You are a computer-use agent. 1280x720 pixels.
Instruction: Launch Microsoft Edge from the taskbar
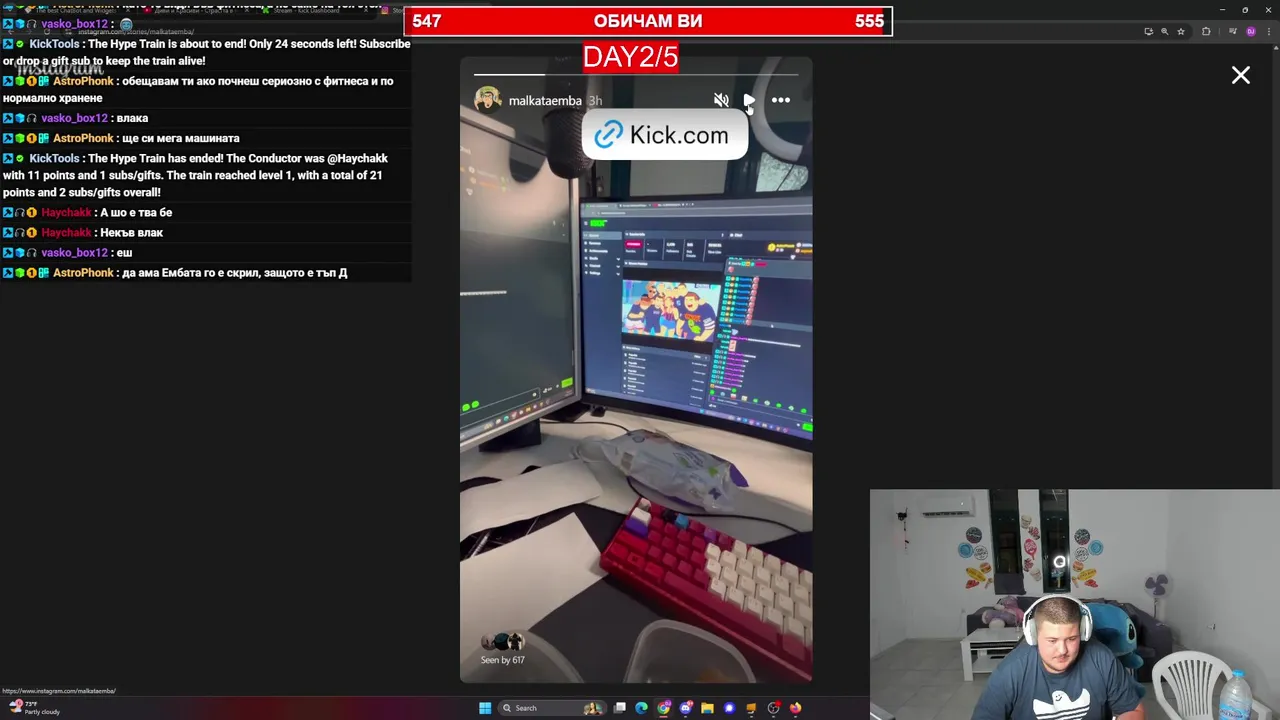point(641,708)
